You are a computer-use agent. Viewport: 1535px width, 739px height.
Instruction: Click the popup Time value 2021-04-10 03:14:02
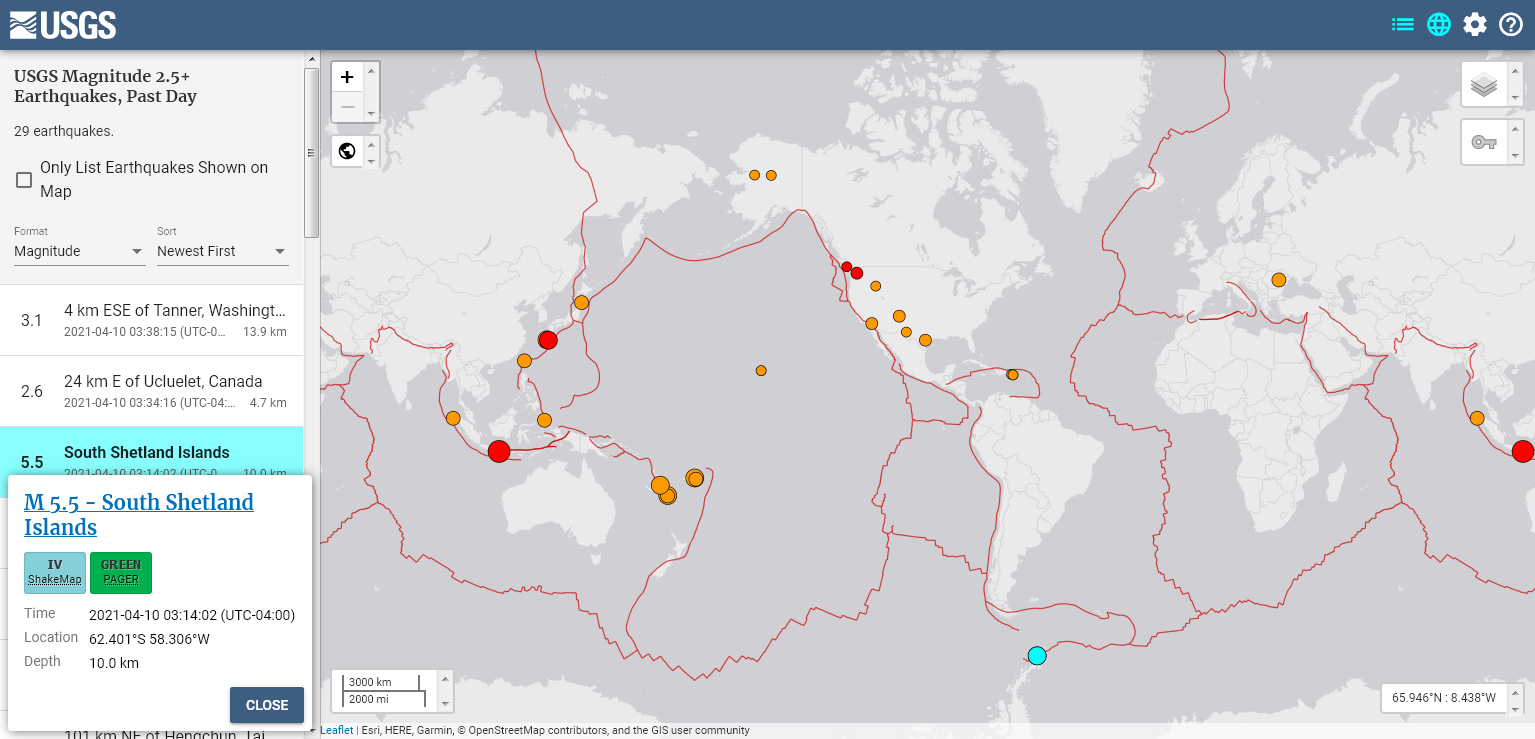(192, 615)
